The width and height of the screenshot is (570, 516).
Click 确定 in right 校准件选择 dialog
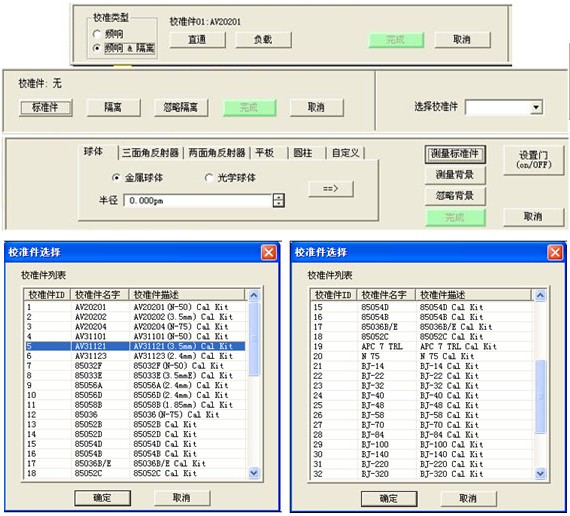pos(389,498)
